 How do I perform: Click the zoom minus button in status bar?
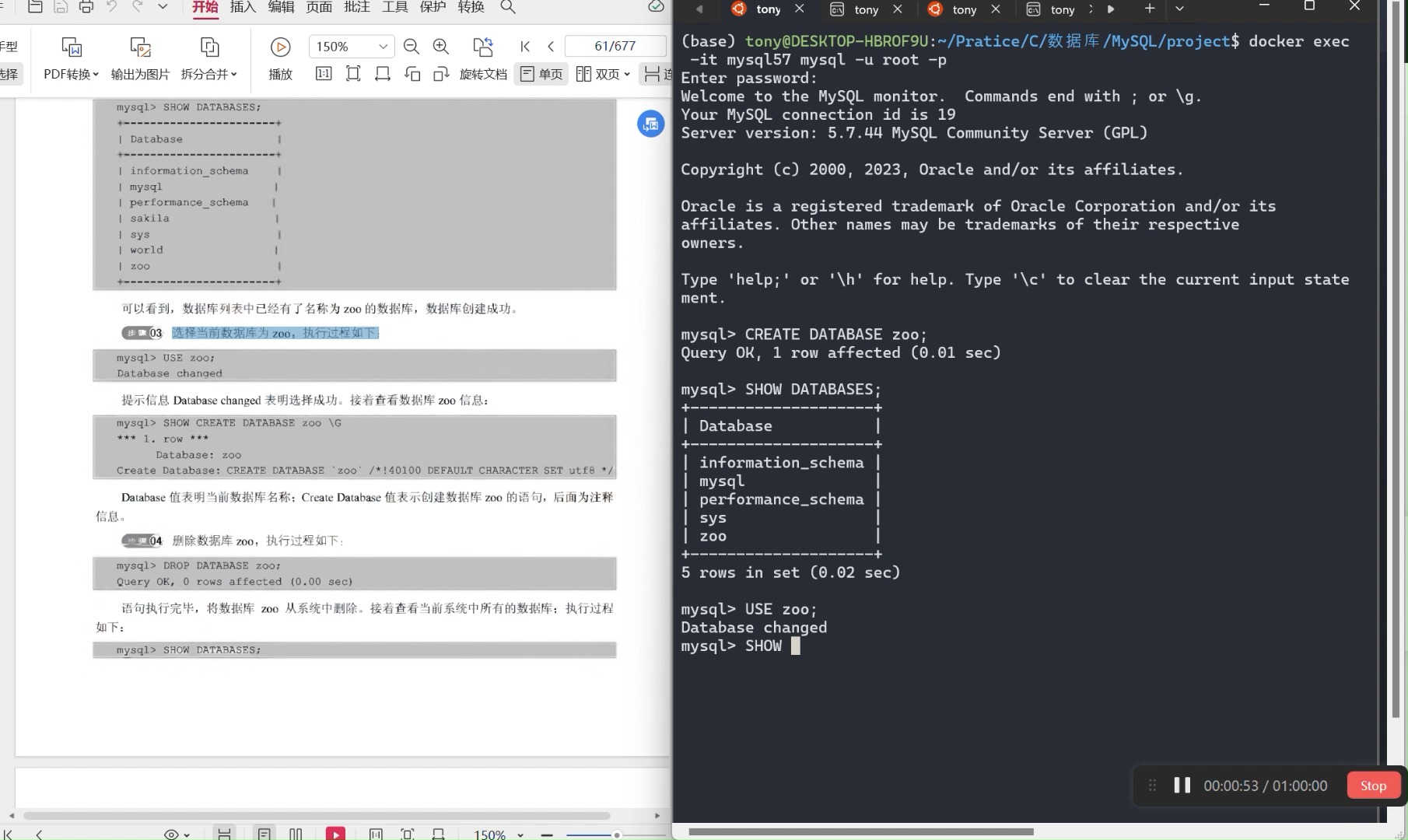(x=547, y=835)
